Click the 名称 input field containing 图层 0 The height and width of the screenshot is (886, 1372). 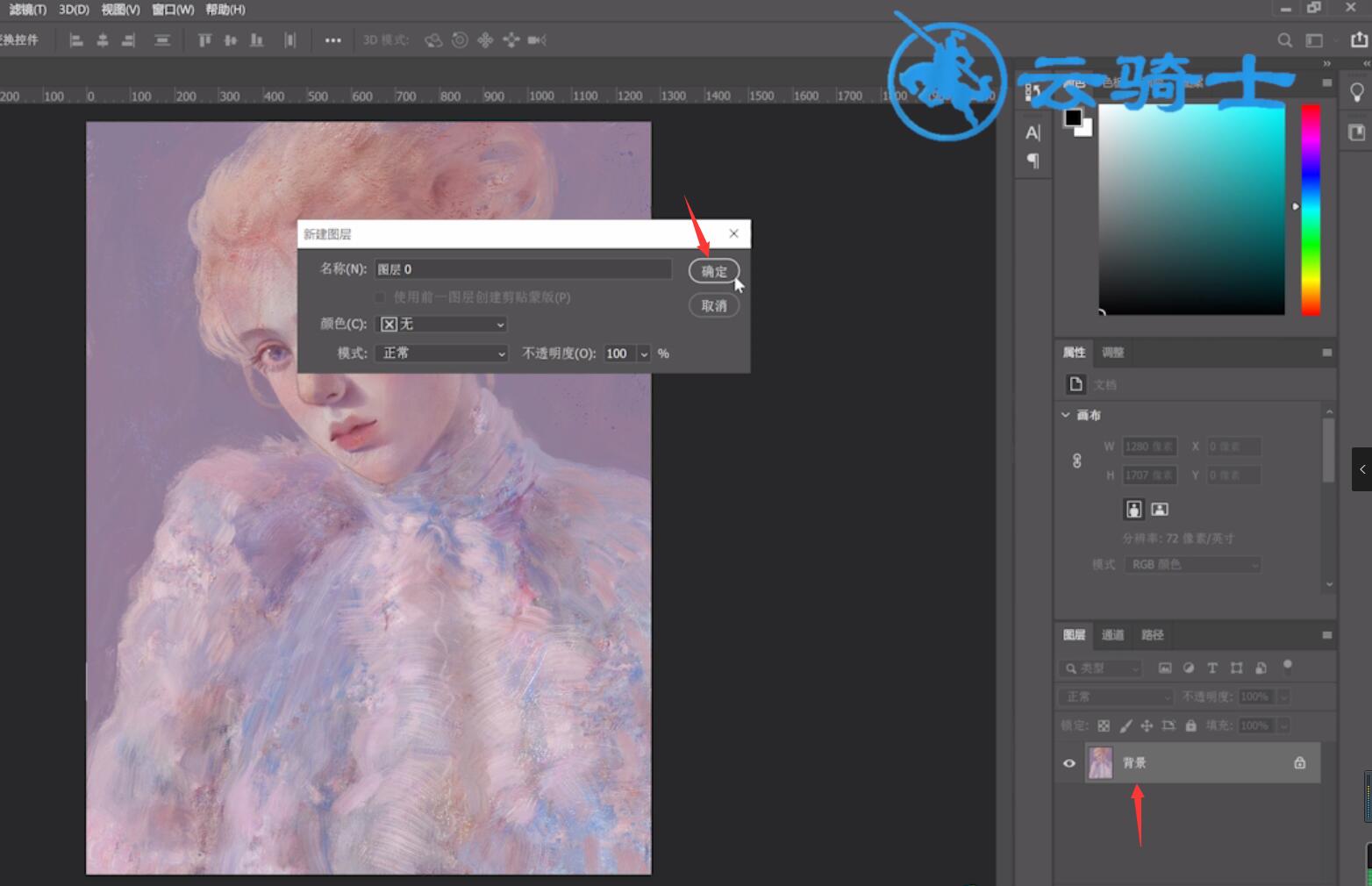(523, 269)
